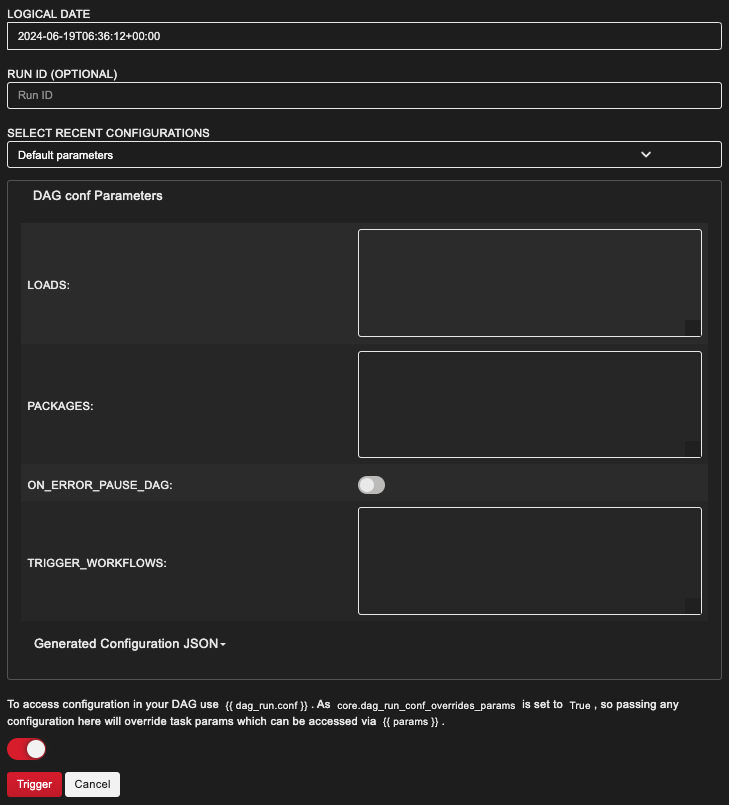Click the resize handle of LOADS textarea

[x=693, y=328]
